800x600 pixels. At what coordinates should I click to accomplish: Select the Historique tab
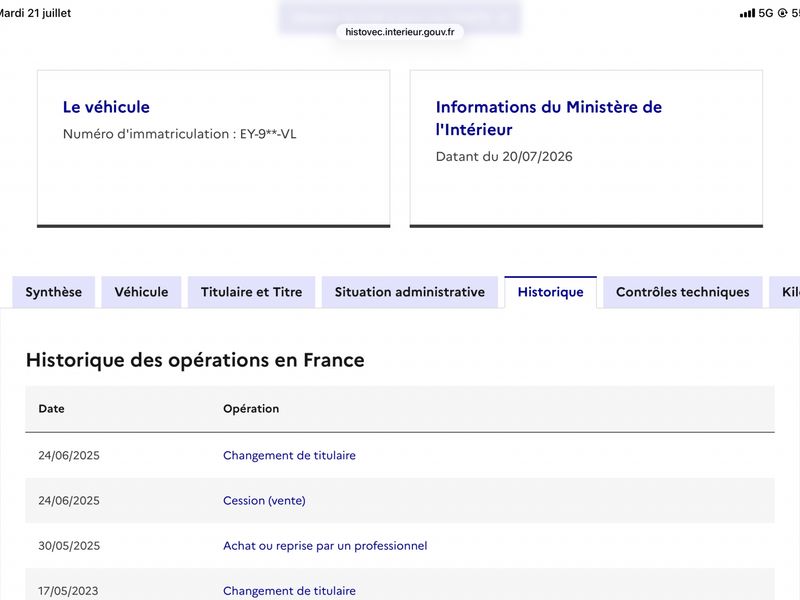[x=551, y=292]
